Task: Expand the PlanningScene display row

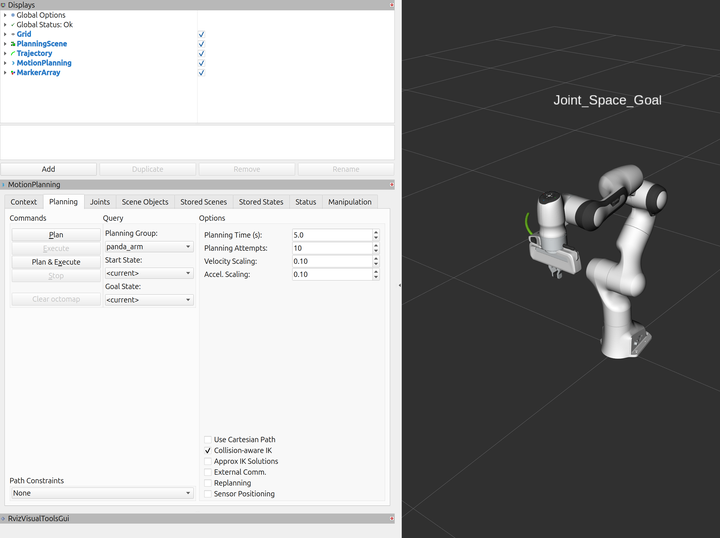Action: point(5,44)
